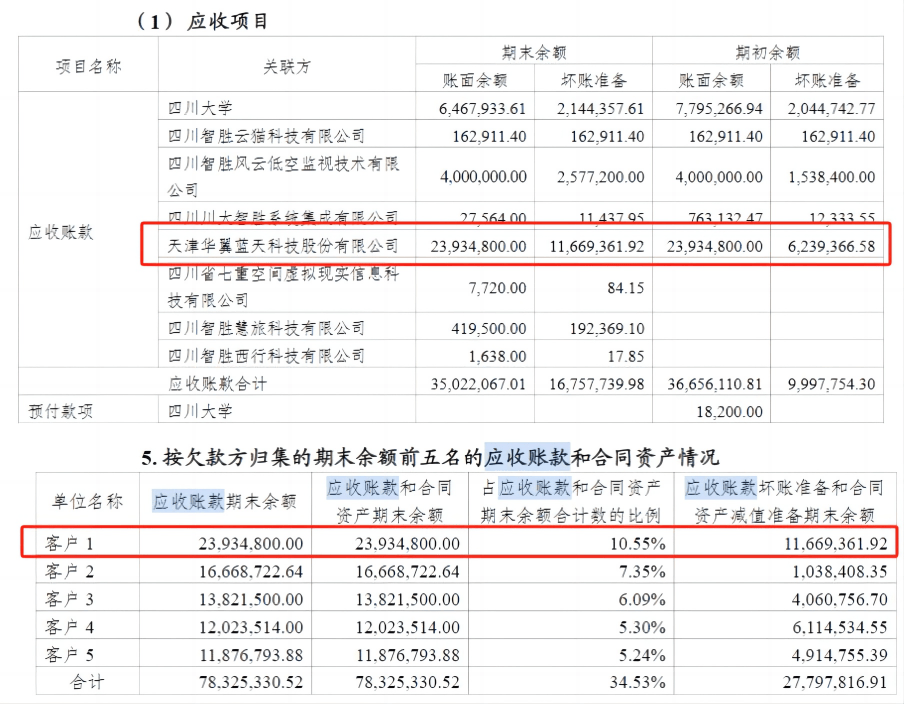Click the percentage 10.55%
Viewport: 904px width, 704px height.
coord(638,544)
